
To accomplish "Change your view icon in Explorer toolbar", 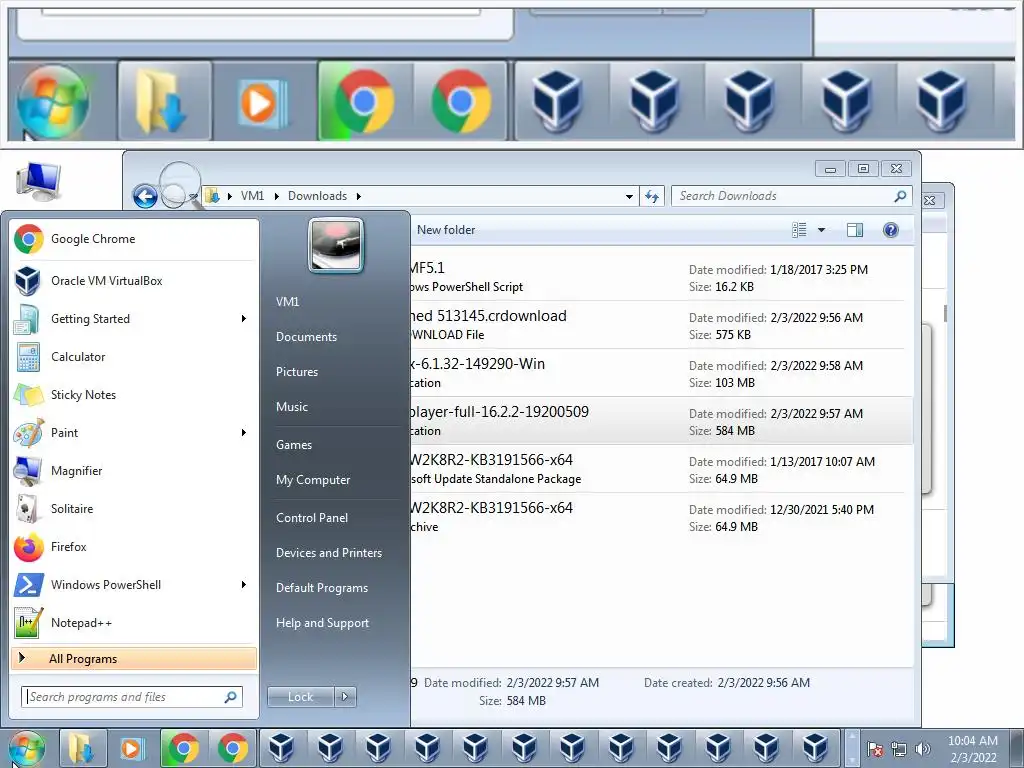I will pos(799,230).
